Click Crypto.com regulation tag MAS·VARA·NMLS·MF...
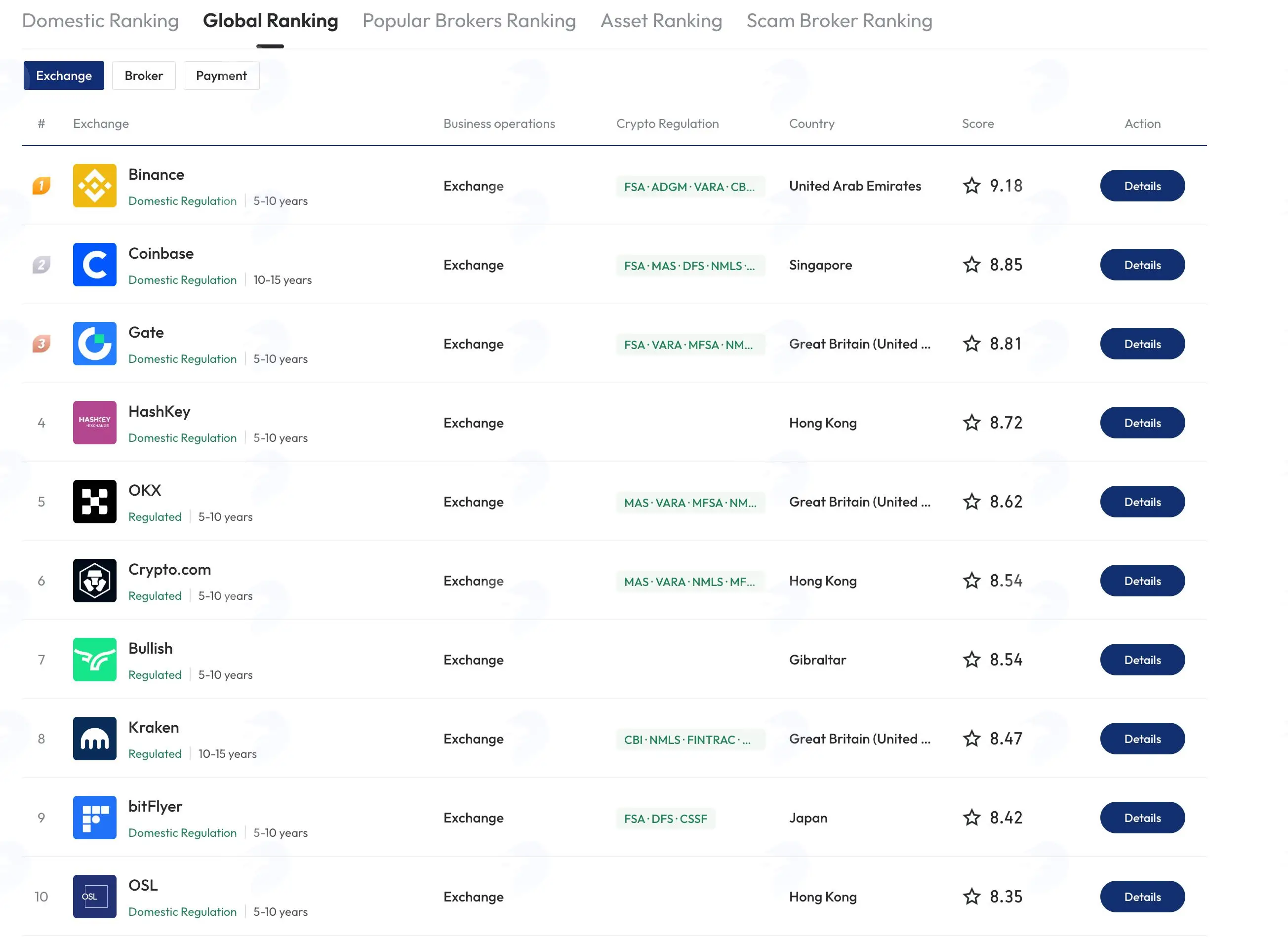 (690, 582)
